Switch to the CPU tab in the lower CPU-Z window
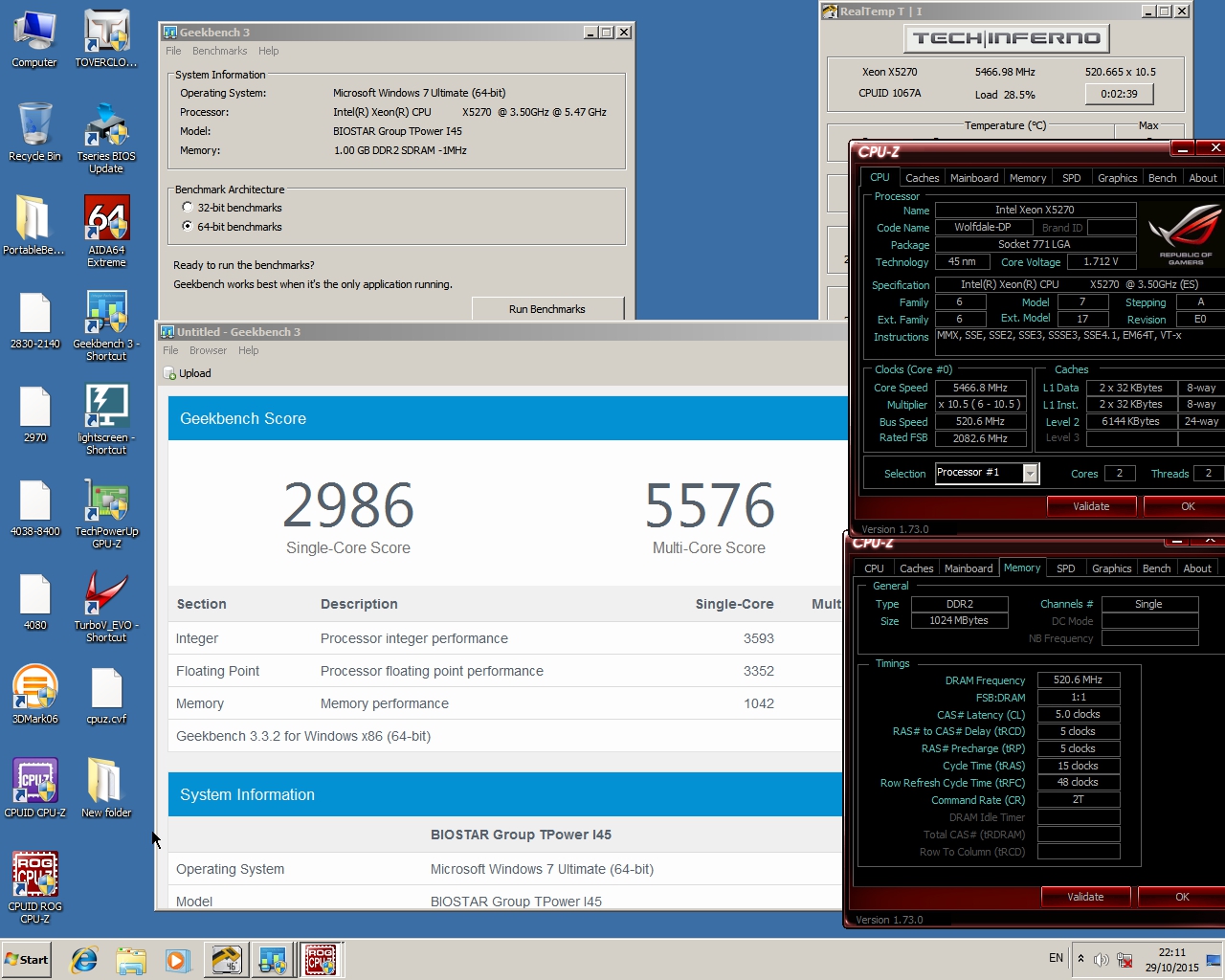This screenshot has height=980, width=1225. click(875, 568)
